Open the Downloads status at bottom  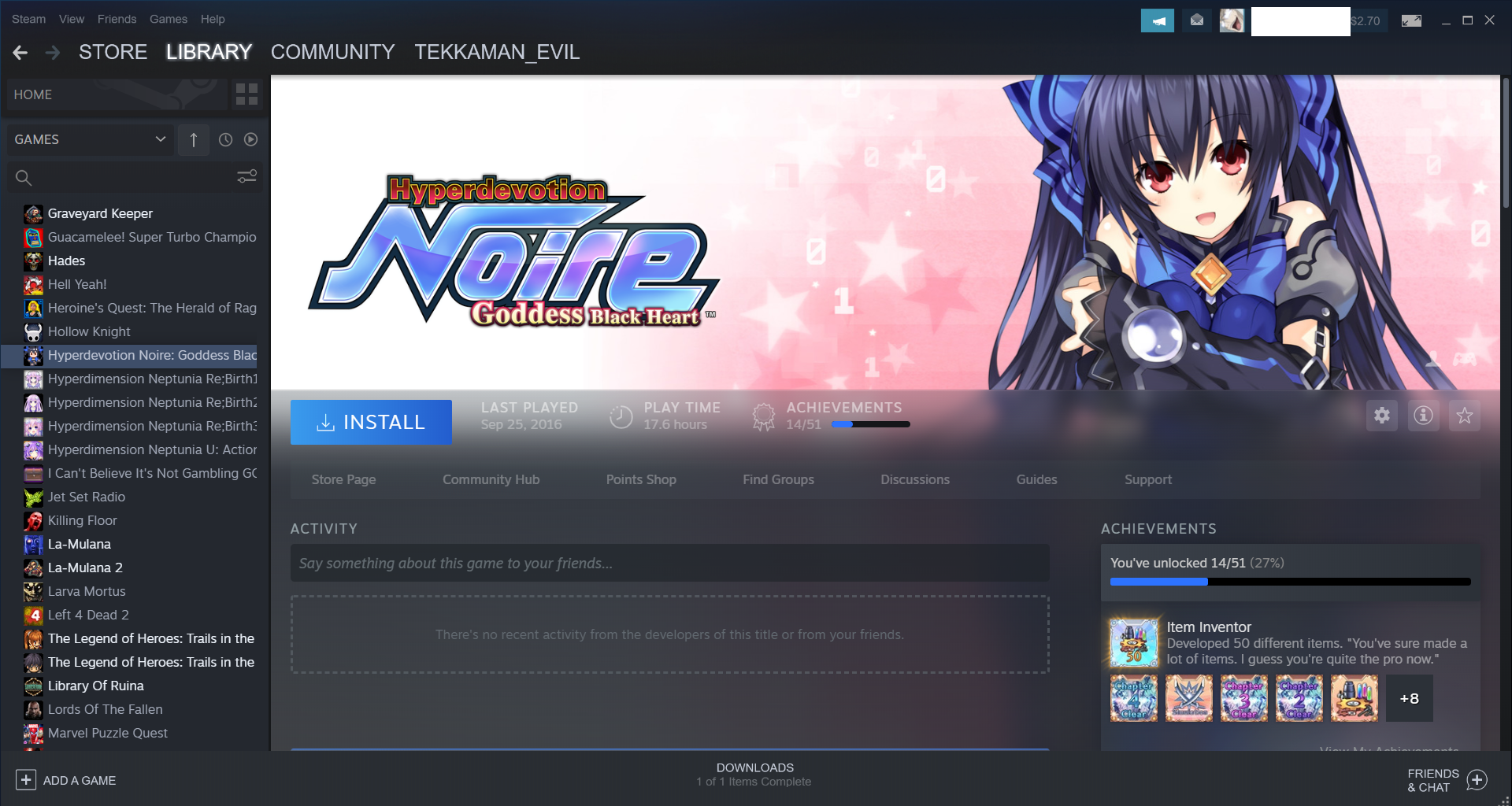tap(754, 775)
